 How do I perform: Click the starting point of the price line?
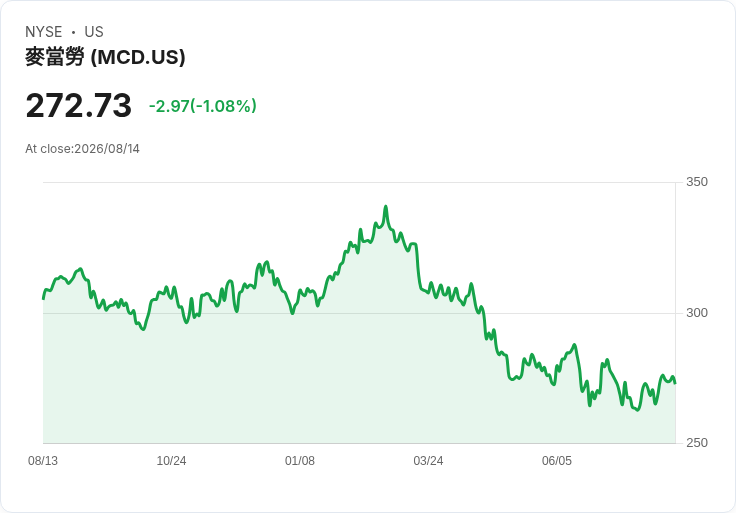point(43,299)
